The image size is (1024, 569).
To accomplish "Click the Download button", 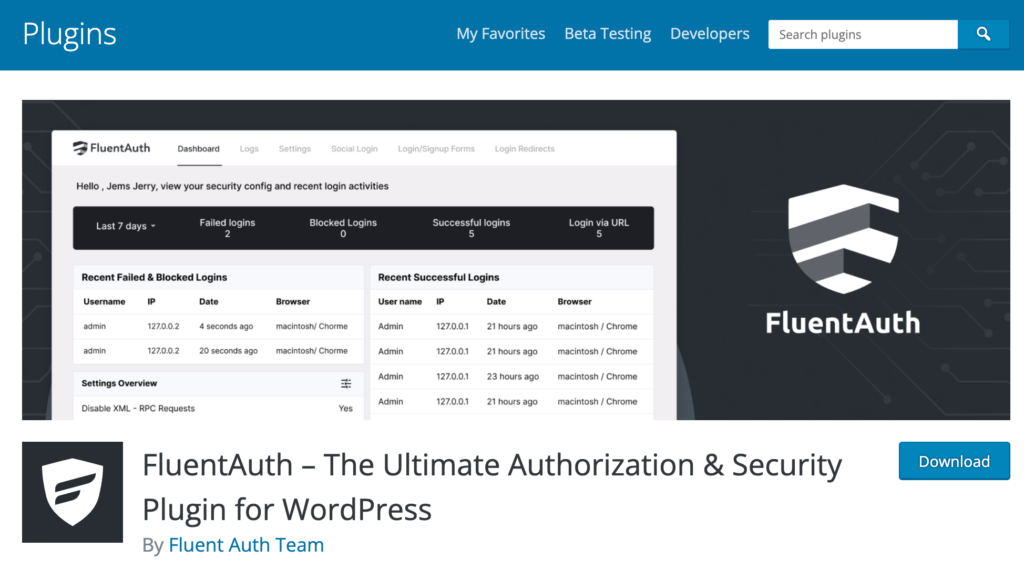I will pyautogui.click(x=954, y=461).
